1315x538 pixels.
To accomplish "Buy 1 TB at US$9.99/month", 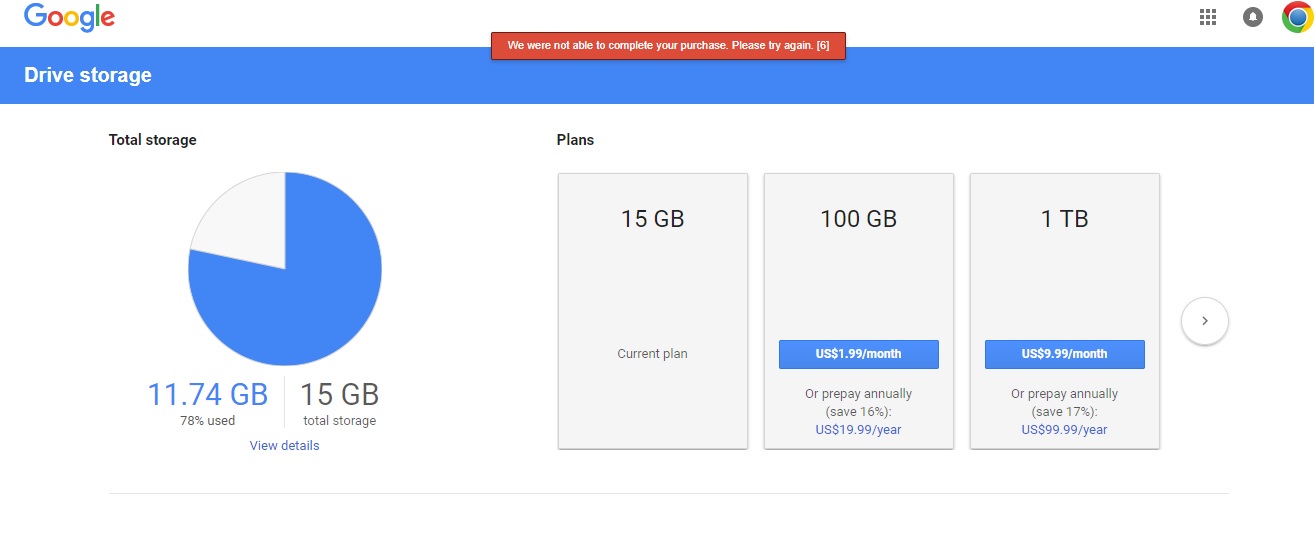I will 1064,354.
